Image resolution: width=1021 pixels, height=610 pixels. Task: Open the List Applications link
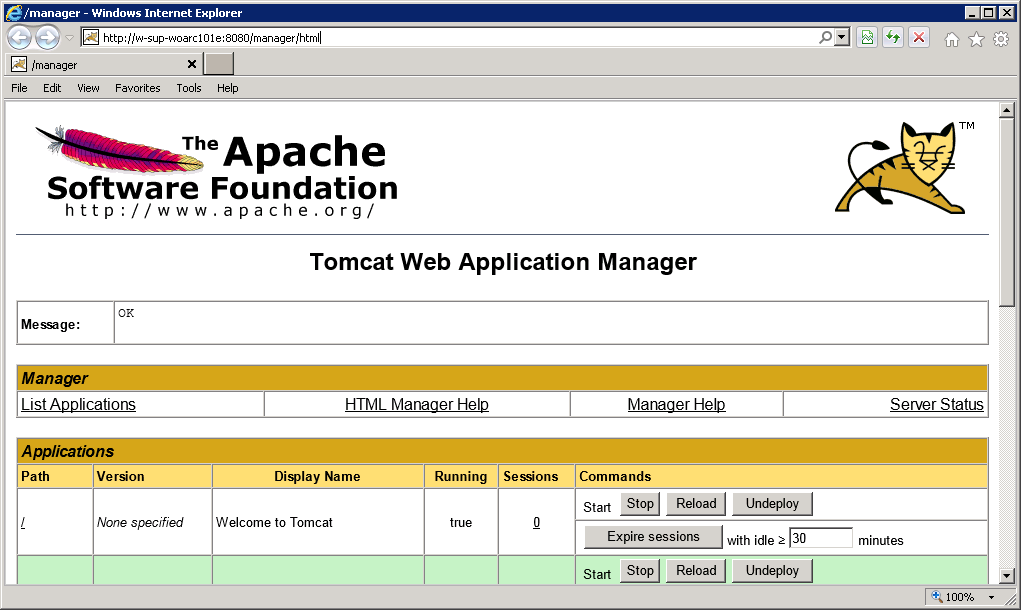tap(78, 404)
